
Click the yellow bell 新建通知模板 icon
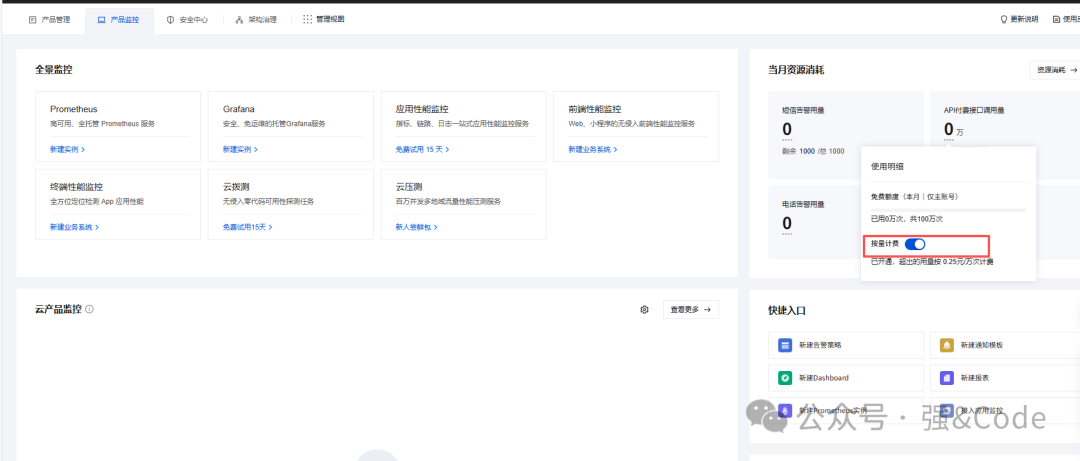[x=946, y=345]
